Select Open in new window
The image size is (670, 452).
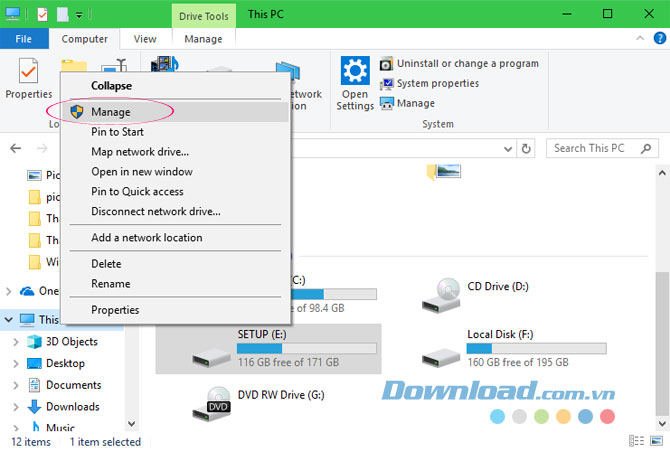click(175, 172)
